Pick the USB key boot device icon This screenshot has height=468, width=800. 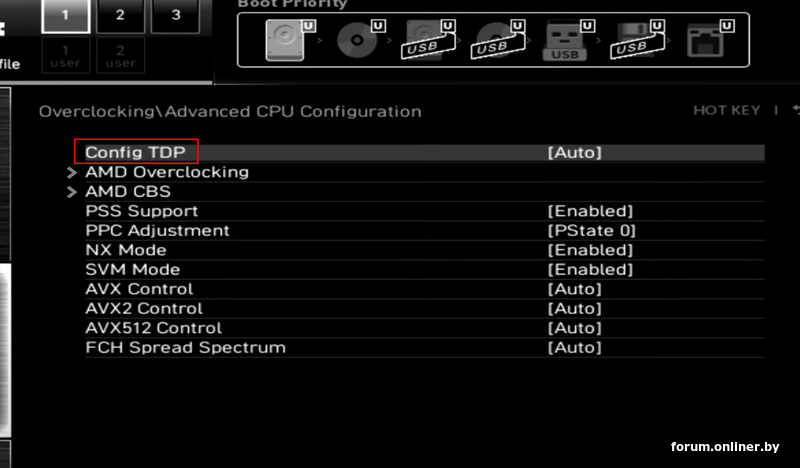coord(567,40)
